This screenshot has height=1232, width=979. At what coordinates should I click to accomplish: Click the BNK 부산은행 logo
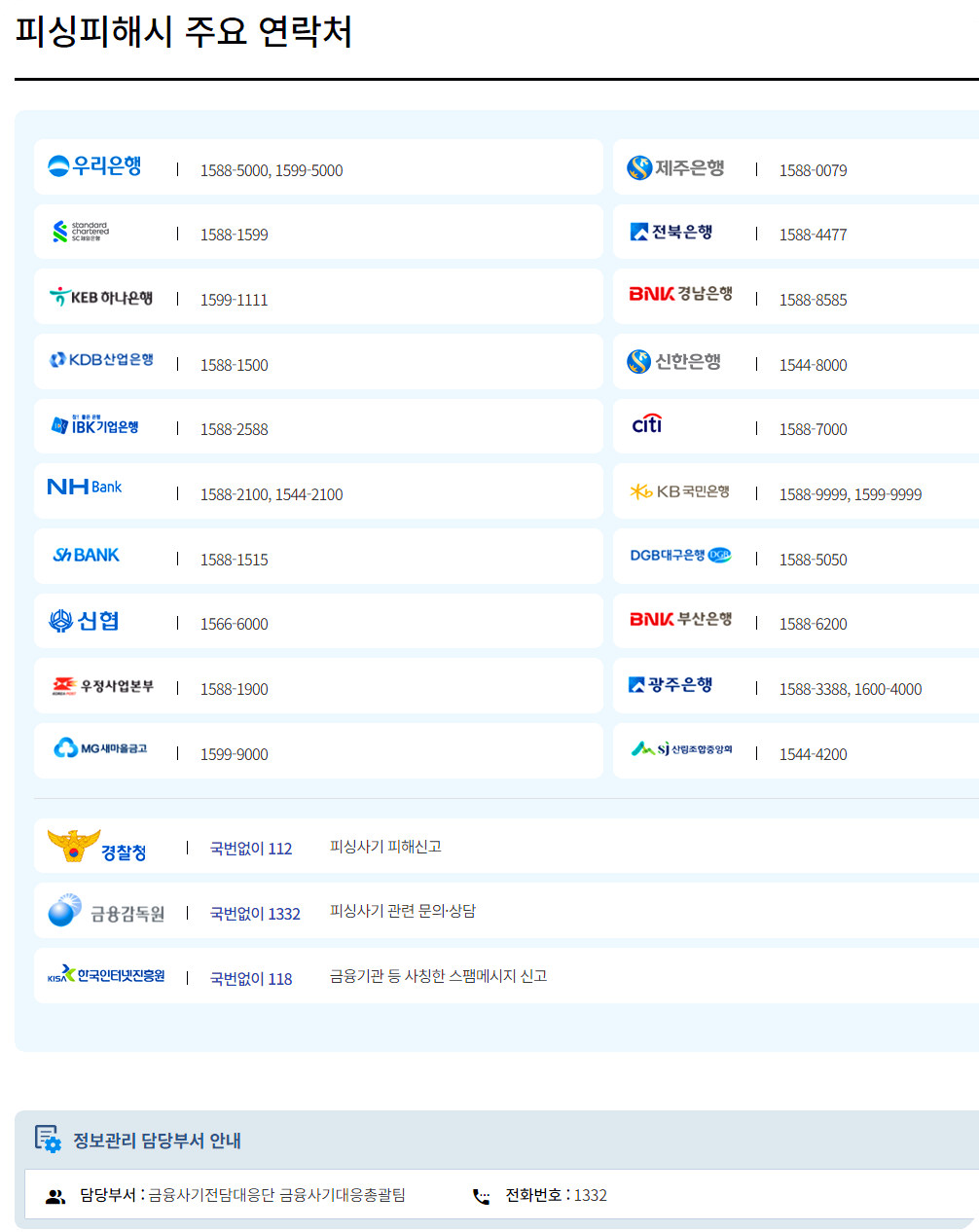coord(681,619)
